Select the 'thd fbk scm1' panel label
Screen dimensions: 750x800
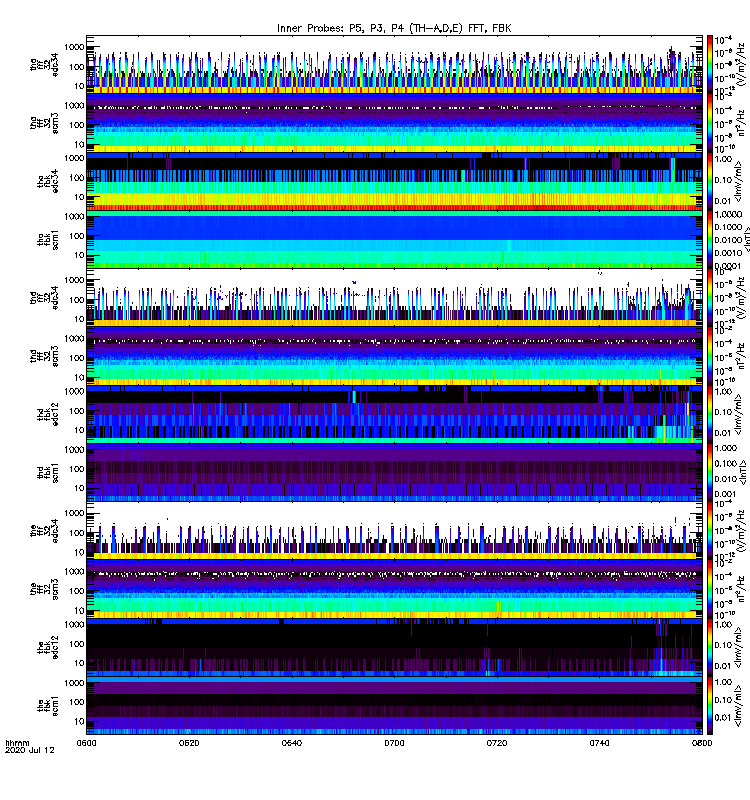click(48, 472)
